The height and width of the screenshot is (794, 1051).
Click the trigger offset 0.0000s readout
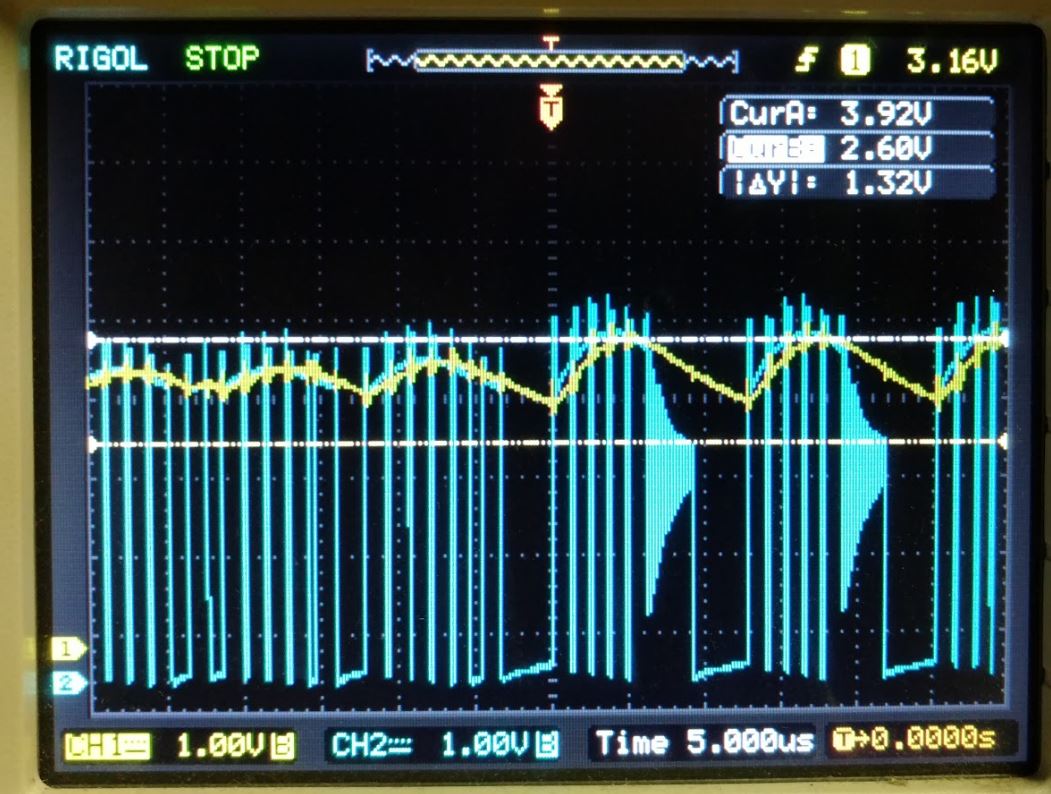[x=916, y=740]
